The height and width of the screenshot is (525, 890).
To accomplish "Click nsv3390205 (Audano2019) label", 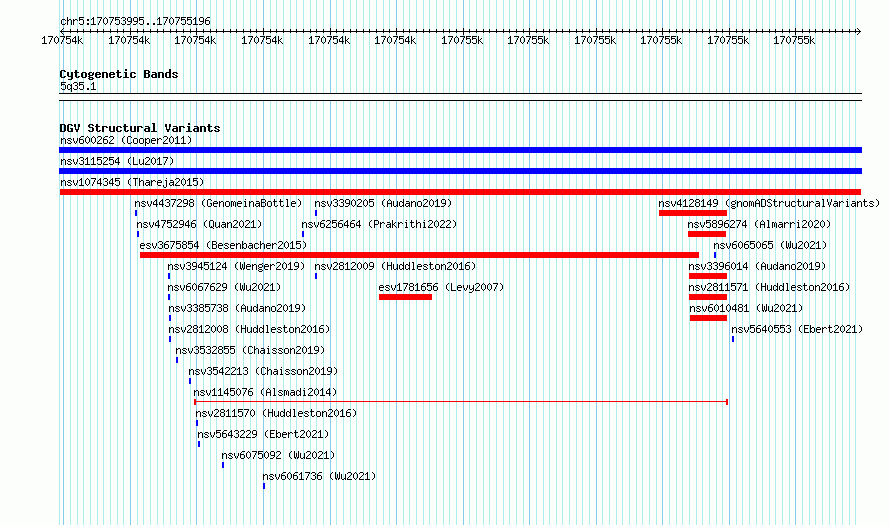I will (383, 203).
